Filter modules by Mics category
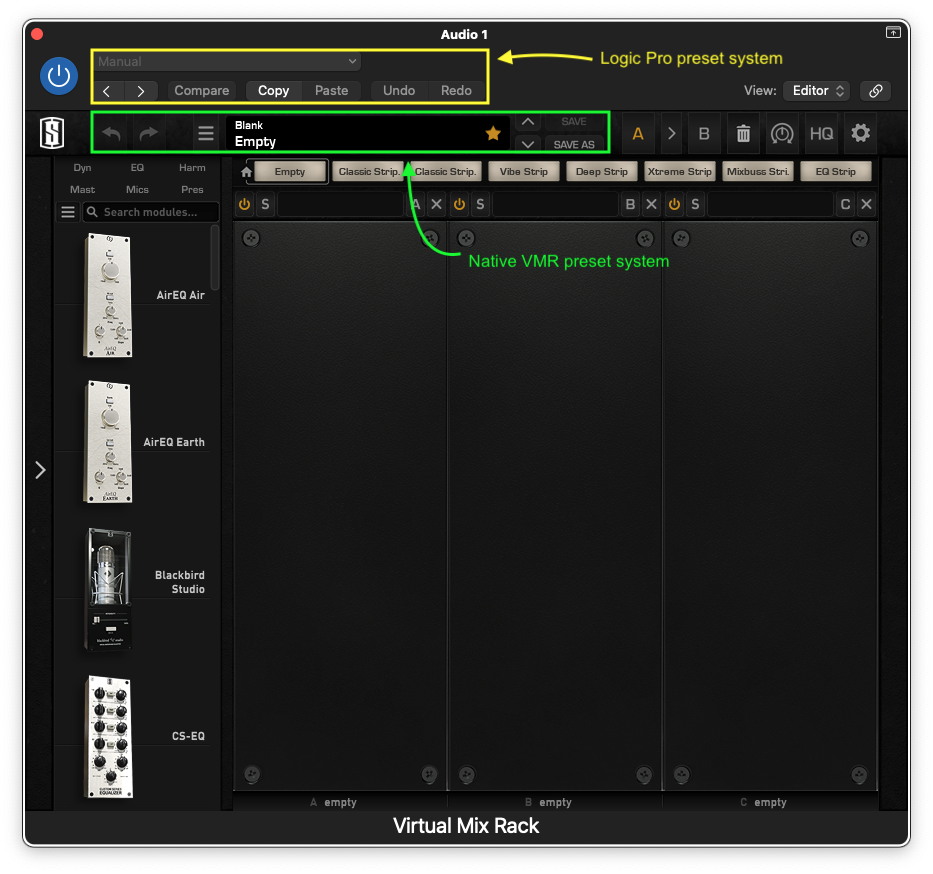 (x=137, y=189)
